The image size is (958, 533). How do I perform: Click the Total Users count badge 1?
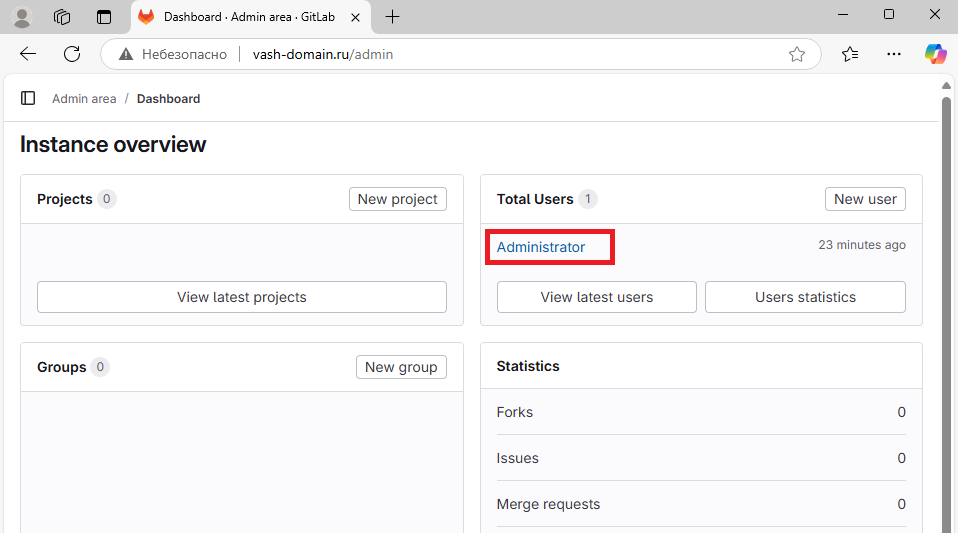coord(588,199)
